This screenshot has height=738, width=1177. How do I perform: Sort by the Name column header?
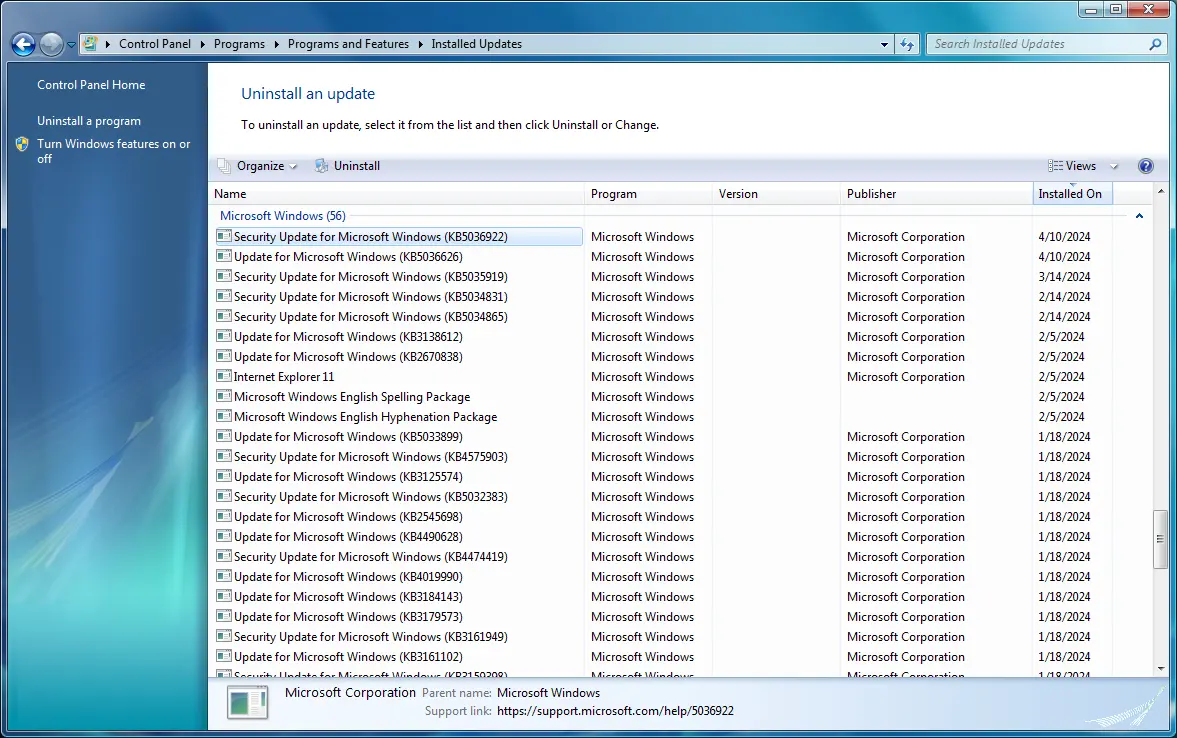pyautogui.click(x=396, y=194)
